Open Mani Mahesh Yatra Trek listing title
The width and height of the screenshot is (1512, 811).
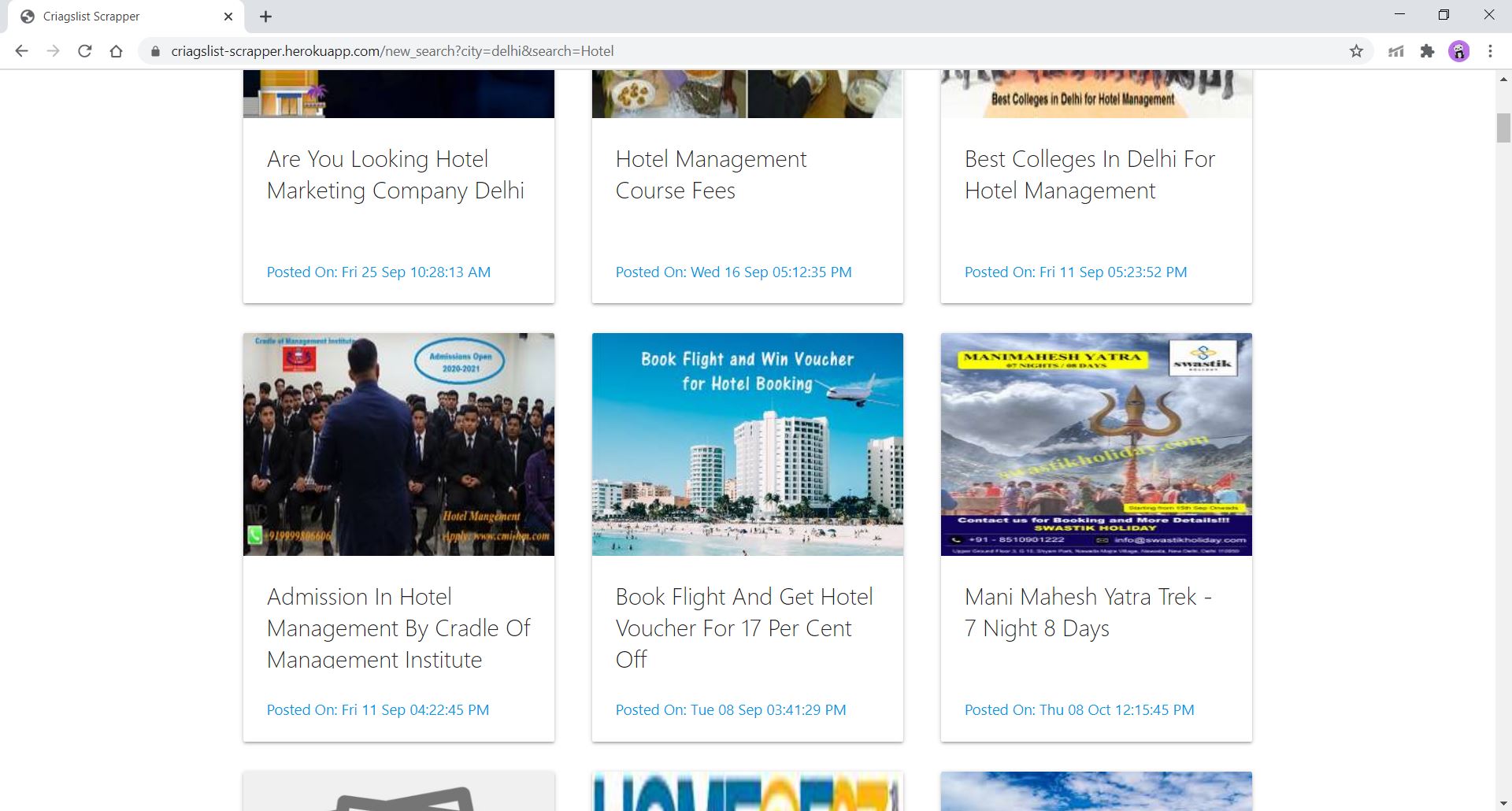pyautogui.click(x=1088, y=613)
